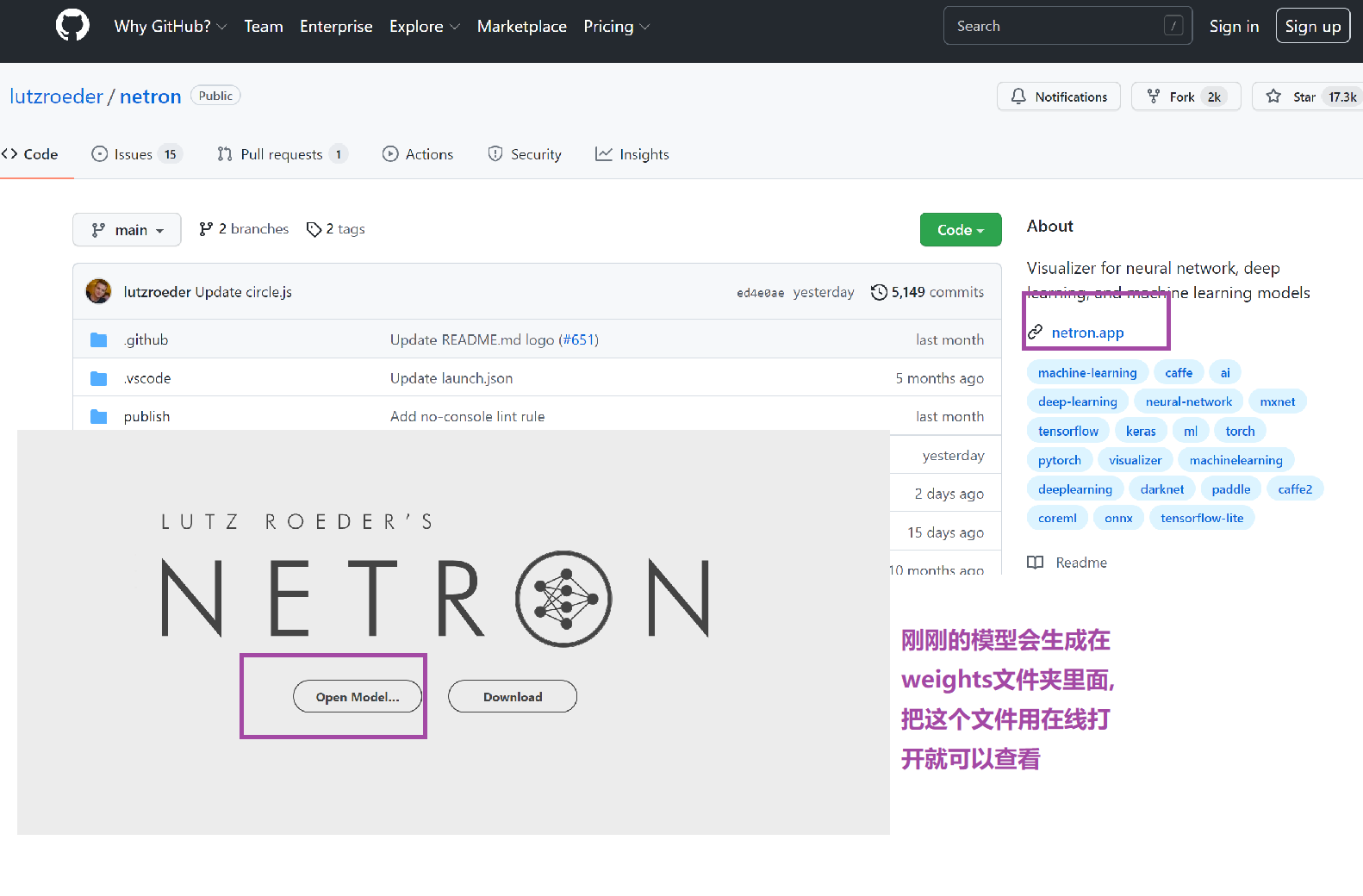The height and width of the screenshot is (896, 1363).
Task: Click the star count 17.3k
Action: click(x=1342, y=97)
